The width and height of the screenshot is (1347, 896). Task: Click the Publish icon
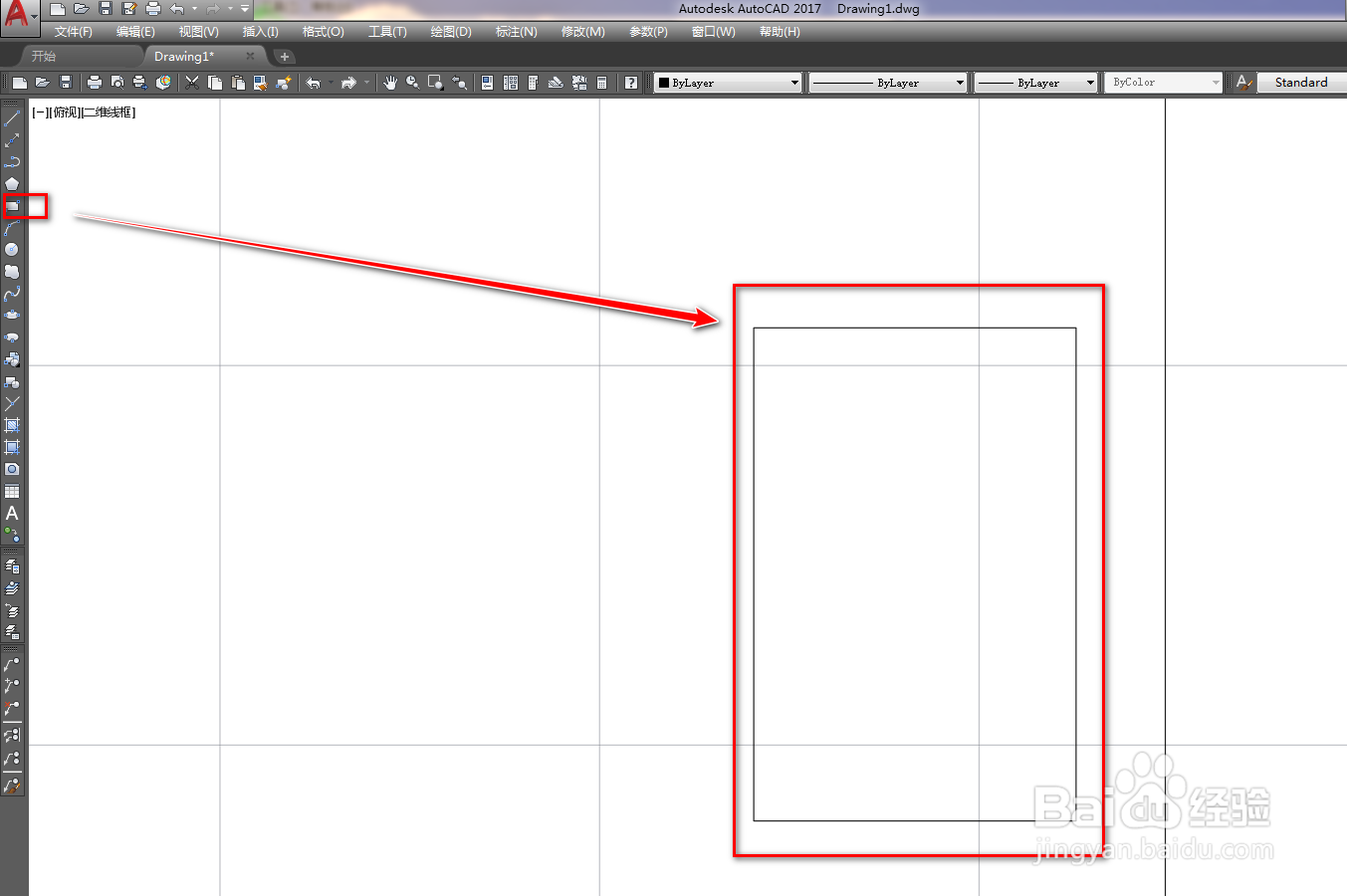pyautogui.click(x=140, y=83)
